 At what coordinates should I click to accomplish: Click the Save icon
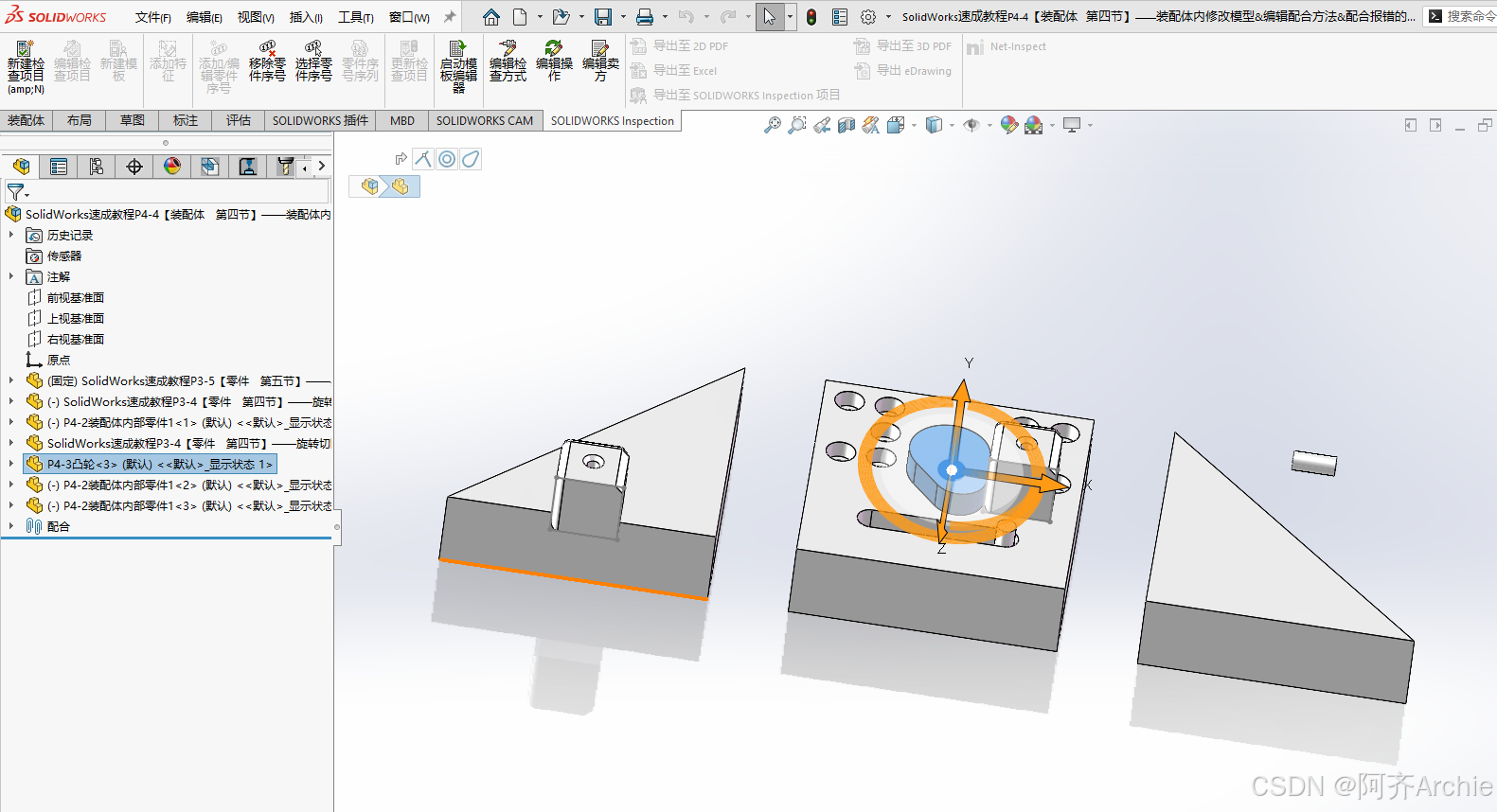602,17
